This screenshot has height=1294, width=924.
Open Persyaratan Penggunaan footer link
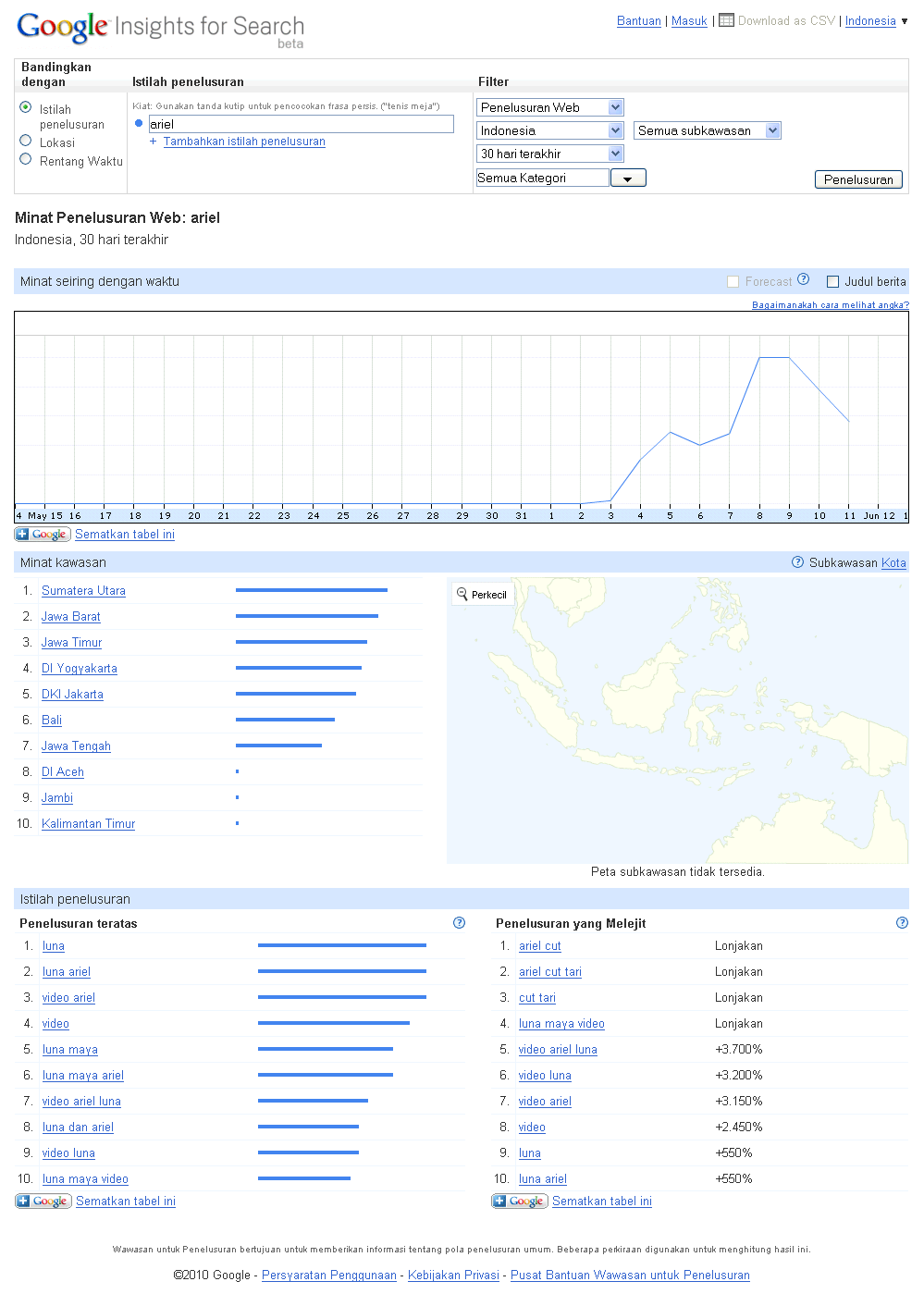pos(329,1276)
